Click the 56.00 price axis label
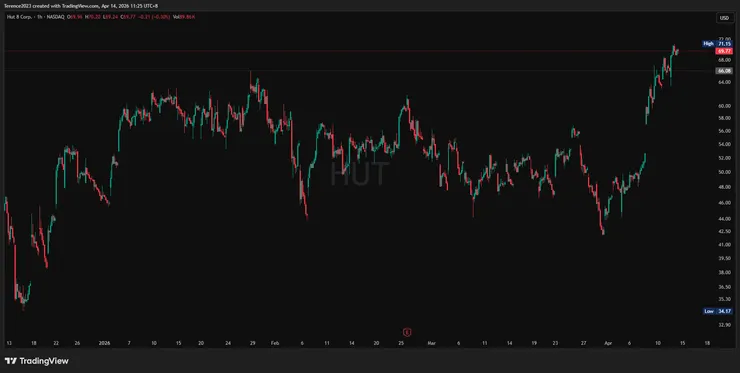The image size is (740, 373). (724, 131)
